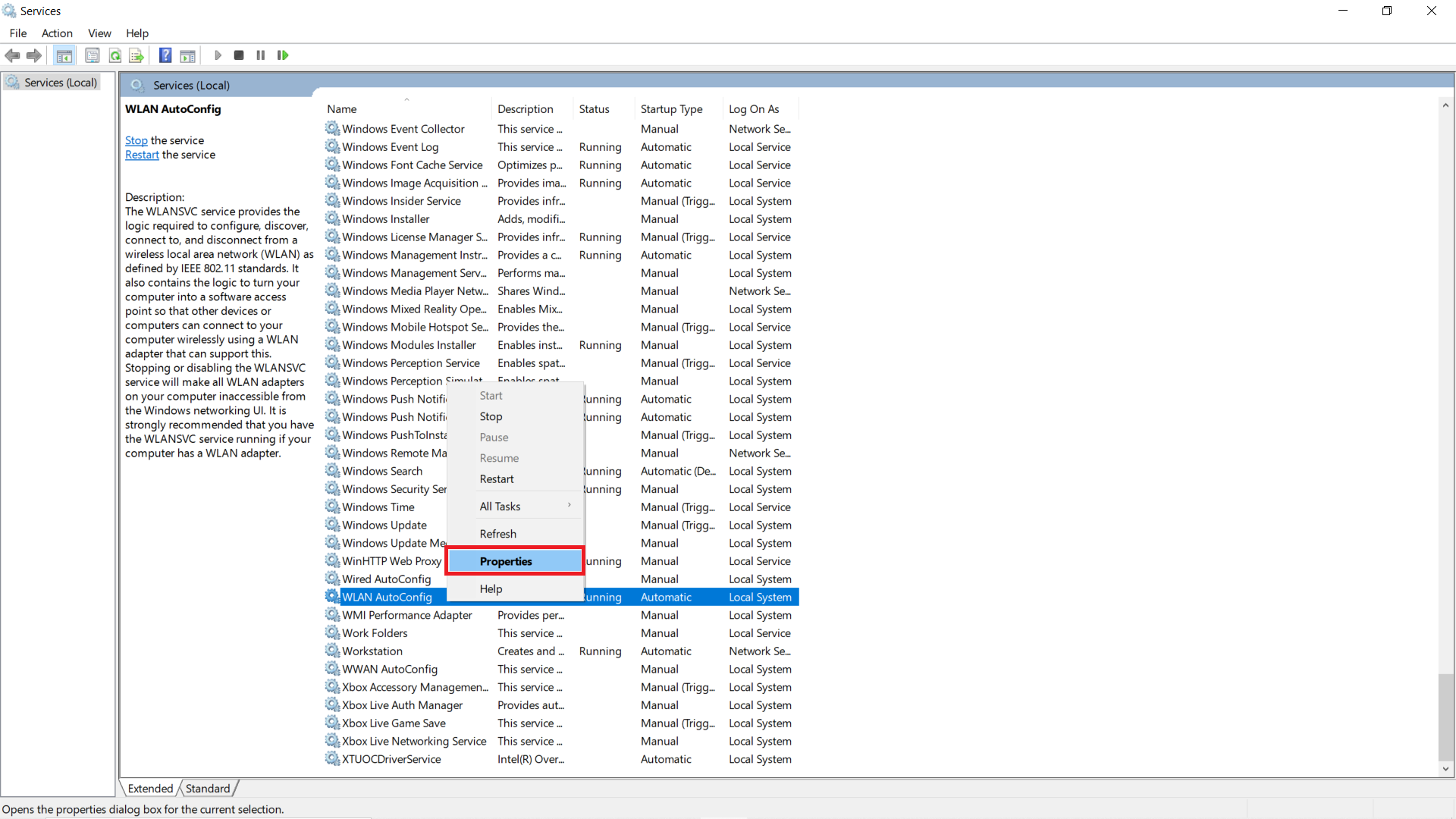
Task: Click the Help menu in menubar
Action: coord(137,33)
